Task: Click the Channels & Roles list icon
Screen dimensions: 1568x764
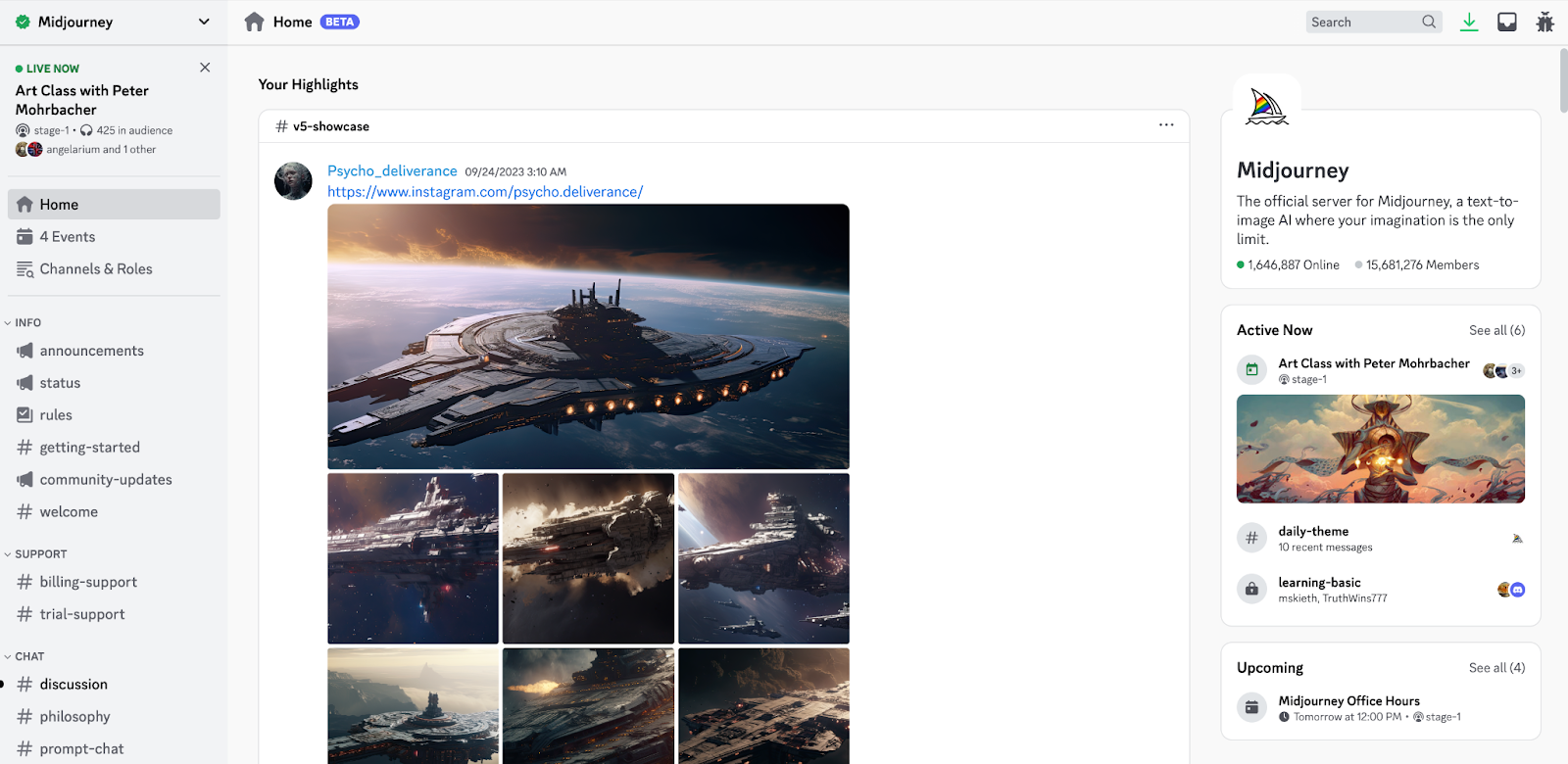Action: (x=25, y=269)
